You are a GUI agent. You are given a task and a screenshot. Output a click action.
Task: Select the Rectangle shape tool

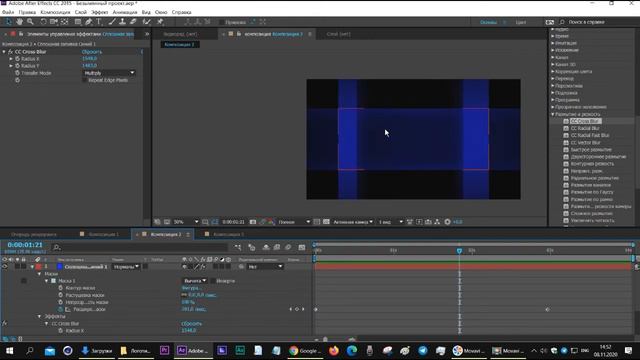(x=78, y=22)
